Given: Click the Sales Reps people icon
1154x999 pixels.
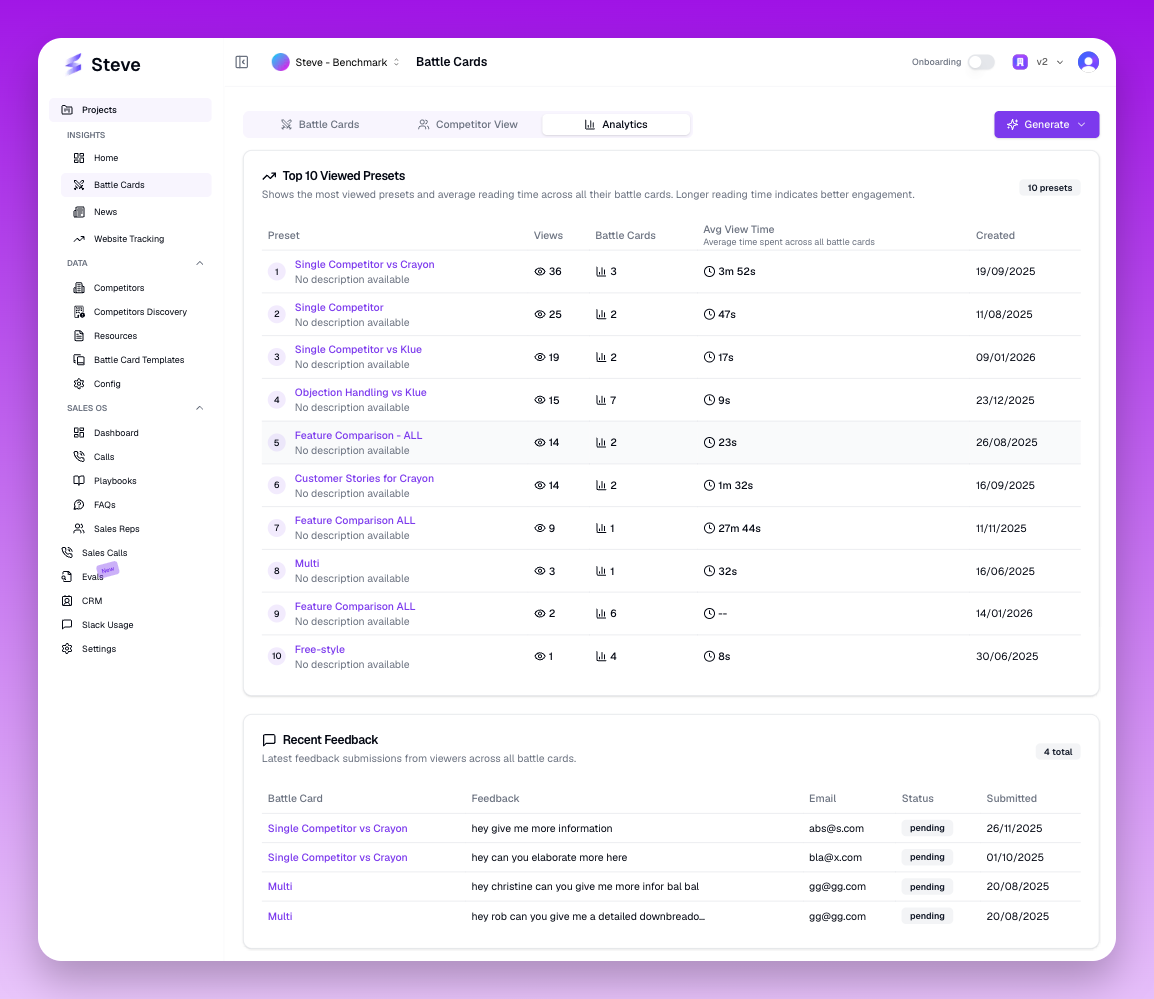Looking at the screenshot, I should pyautogui.click(x=79, y=529).
